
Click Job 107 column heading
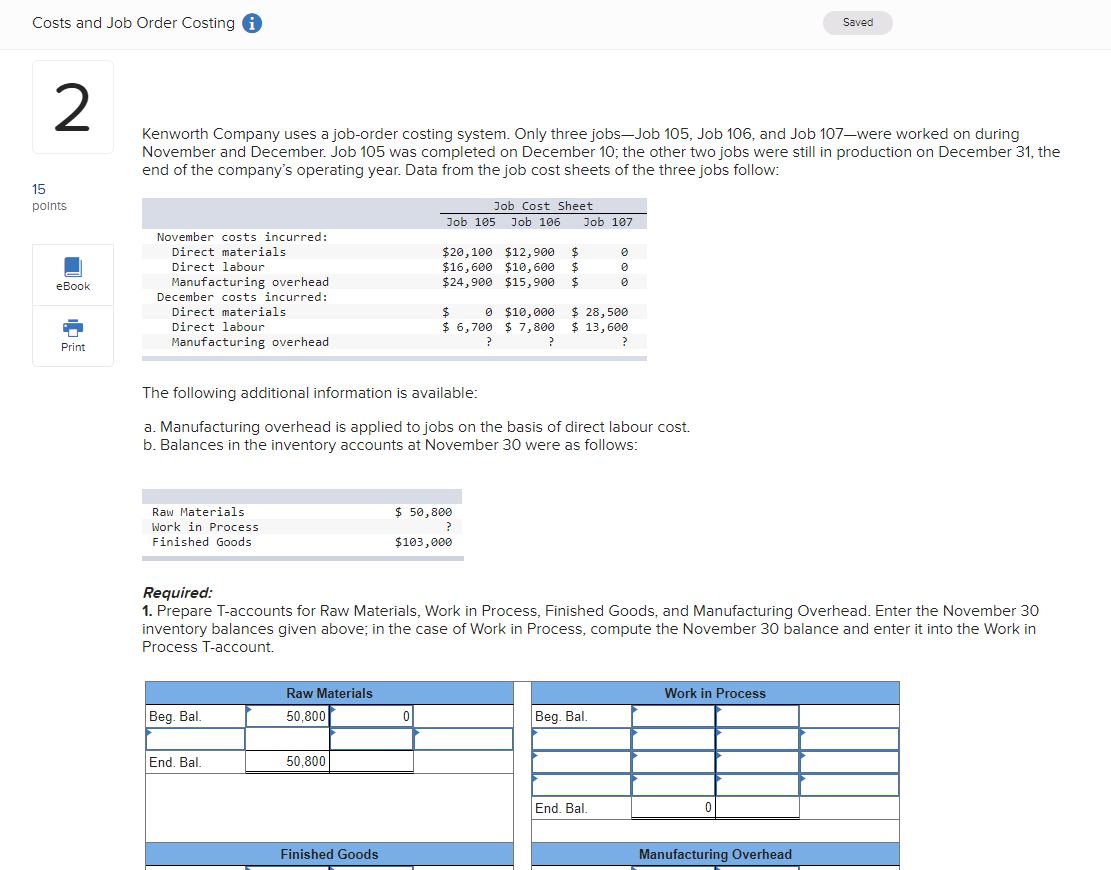pyautogui.click(x=608, y=222)
